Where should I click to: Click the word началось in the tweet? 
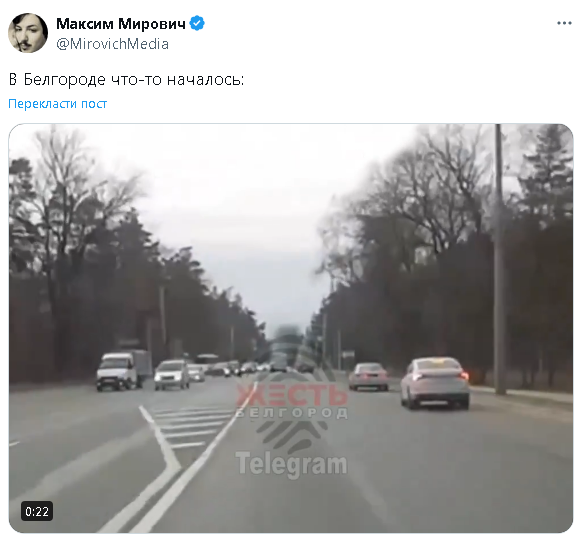pyautogui.click(x=205, y=79)
